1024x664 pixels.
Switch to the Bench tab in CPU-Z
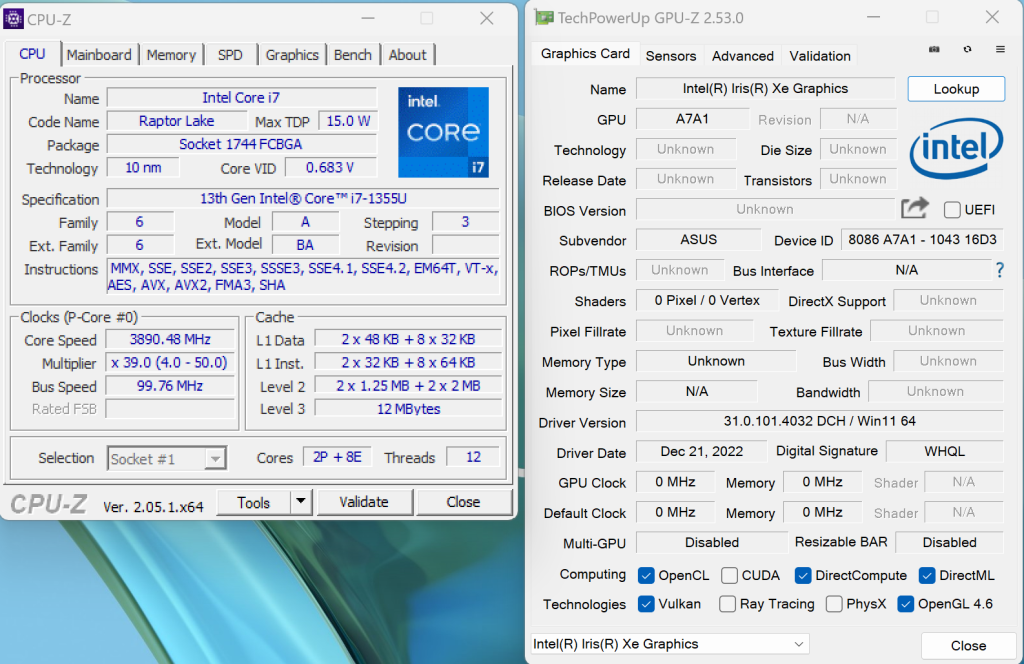pyautogui.click(x=352, y=55)
